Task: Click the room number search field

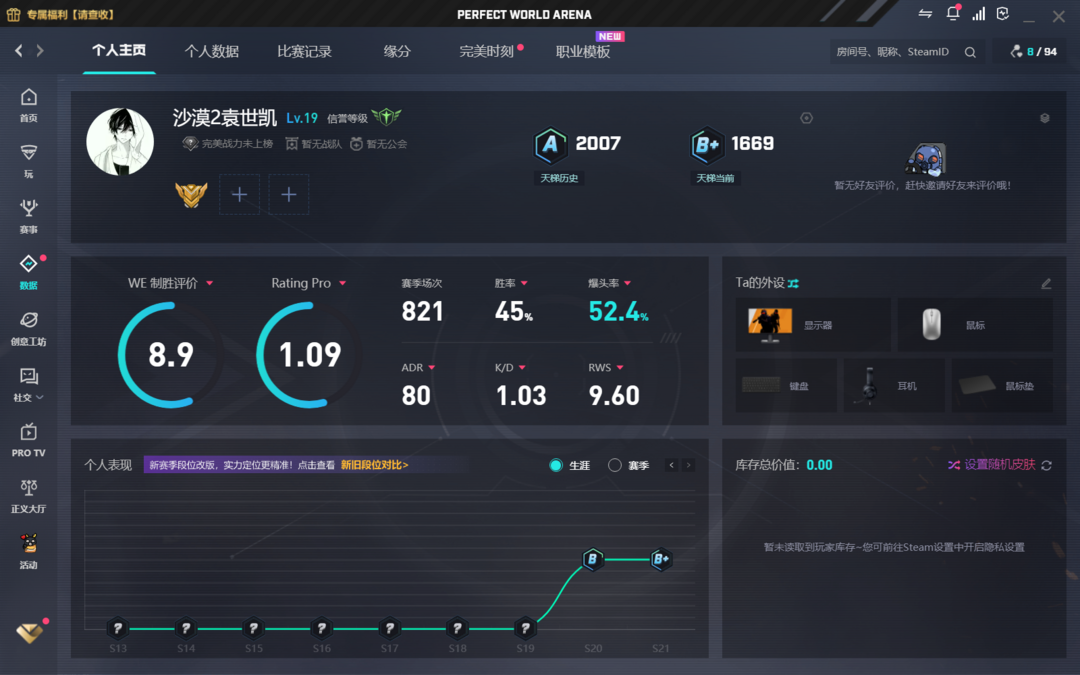Action: point(893,52)
